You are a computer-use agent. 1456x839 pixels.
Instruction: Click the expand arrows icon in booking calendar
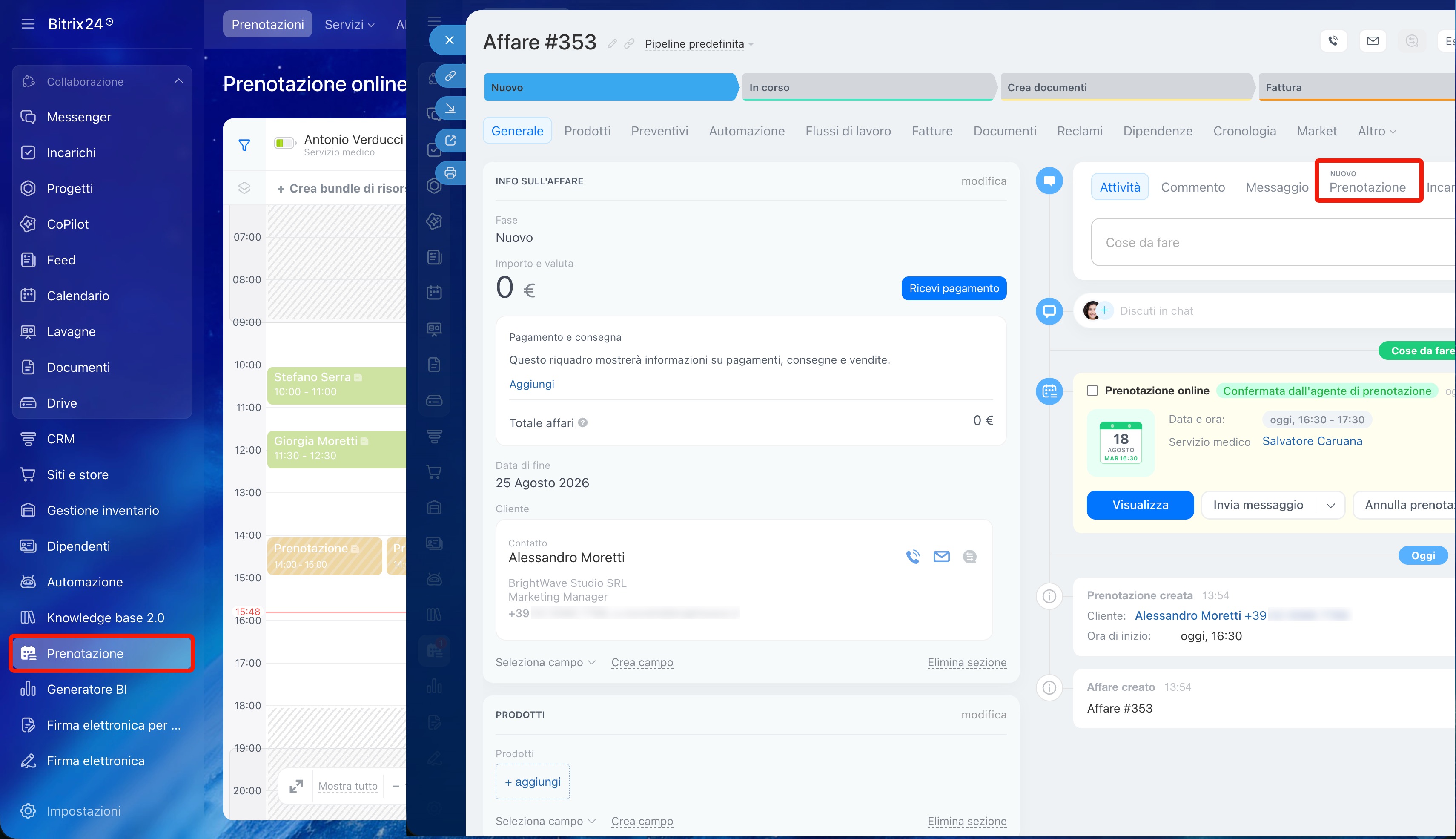coord(296,786)
